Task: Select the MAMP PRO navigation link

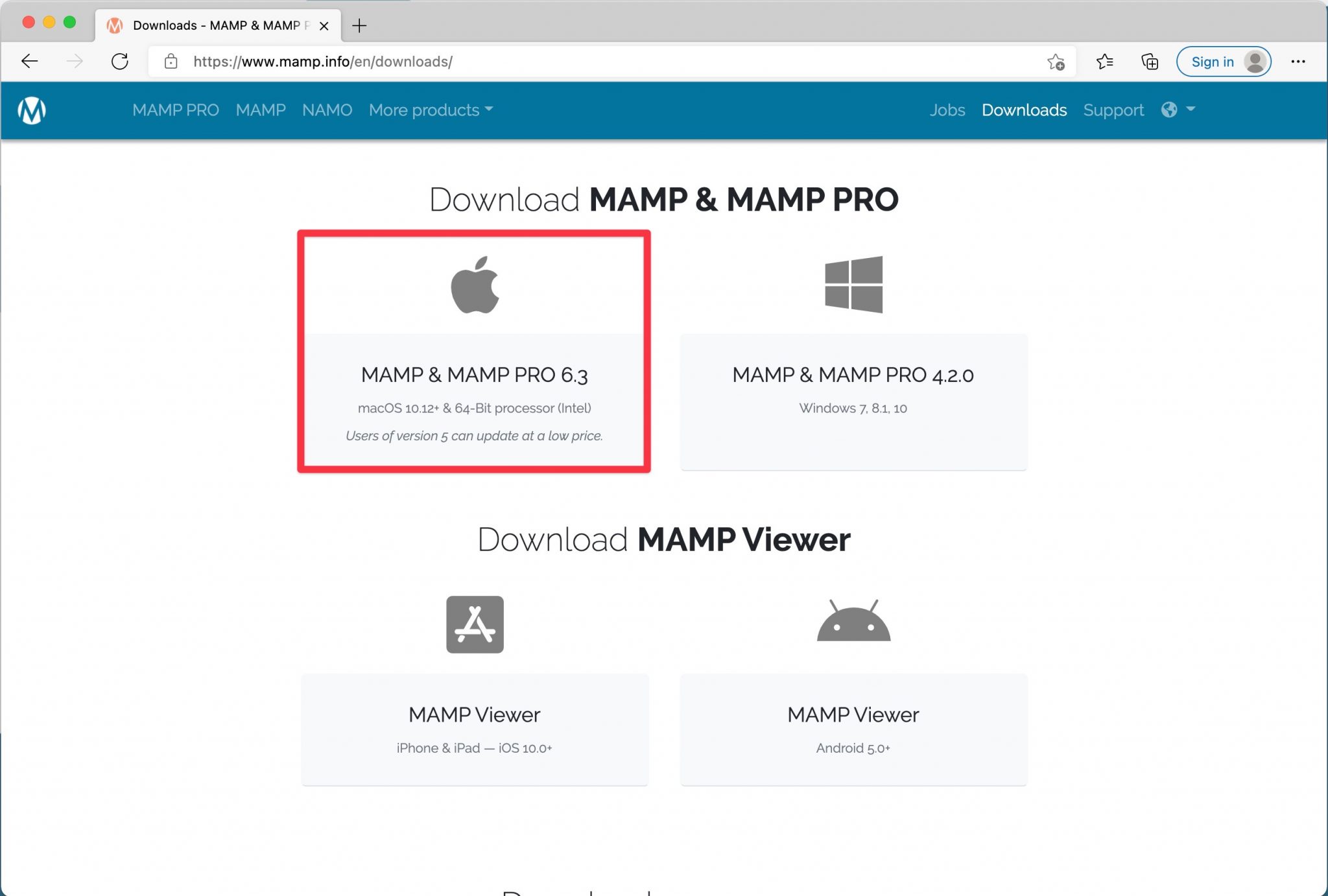Action: point(176,110)
